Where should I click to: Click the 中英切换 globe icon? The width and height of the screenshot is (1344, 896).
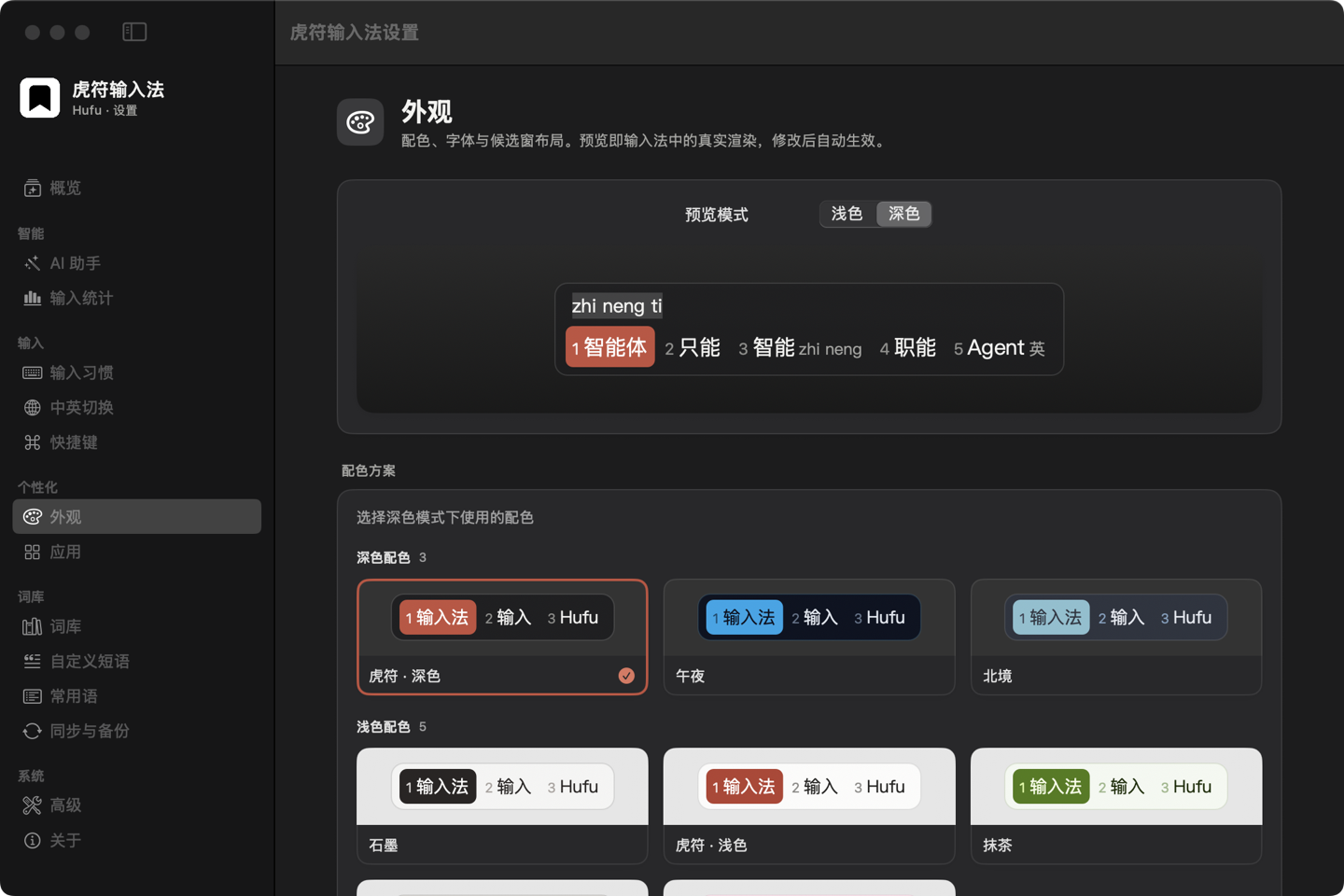point(32,408)
